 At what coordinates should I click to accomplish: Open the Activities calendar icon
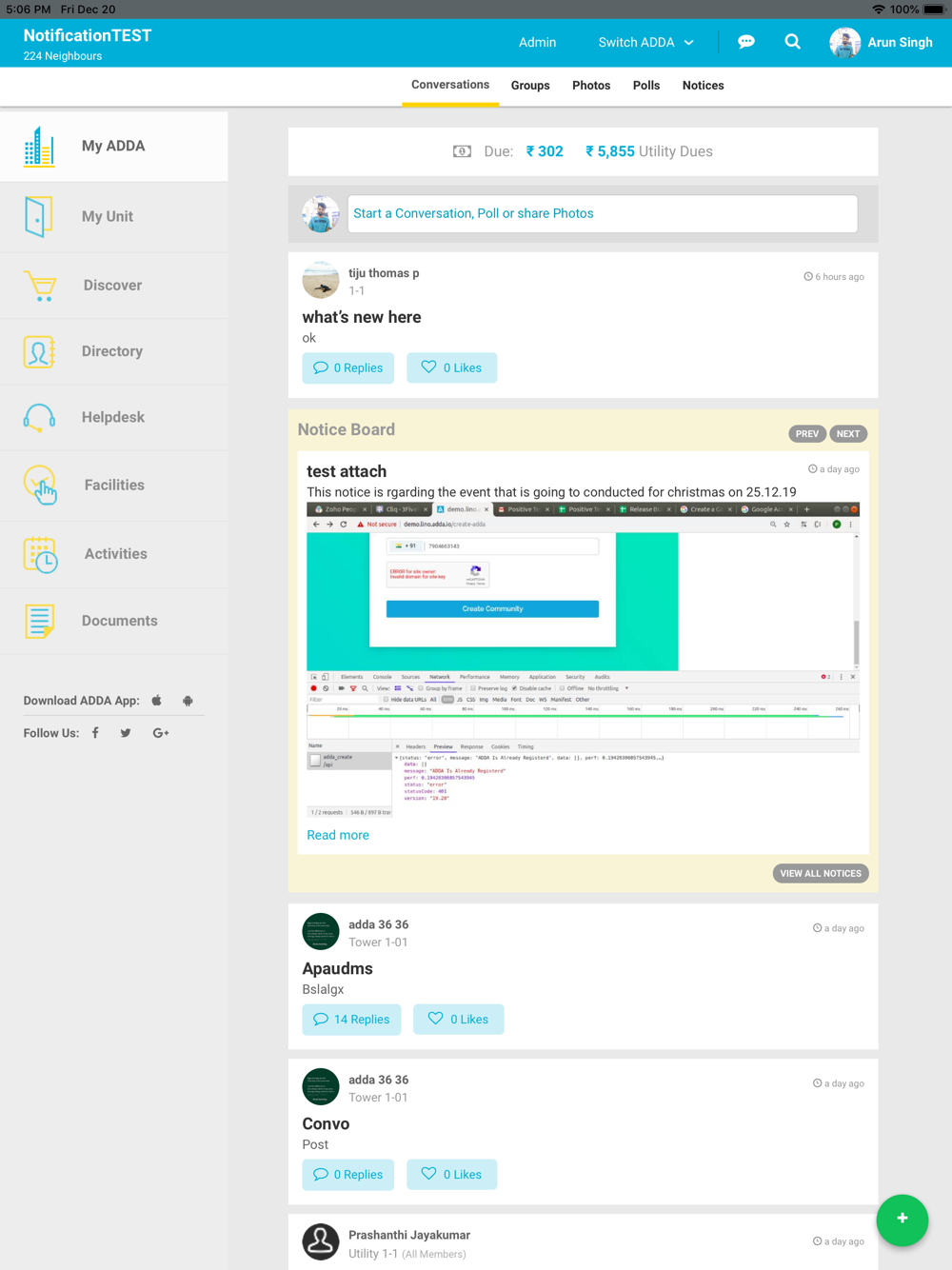[x=40, y=554]
